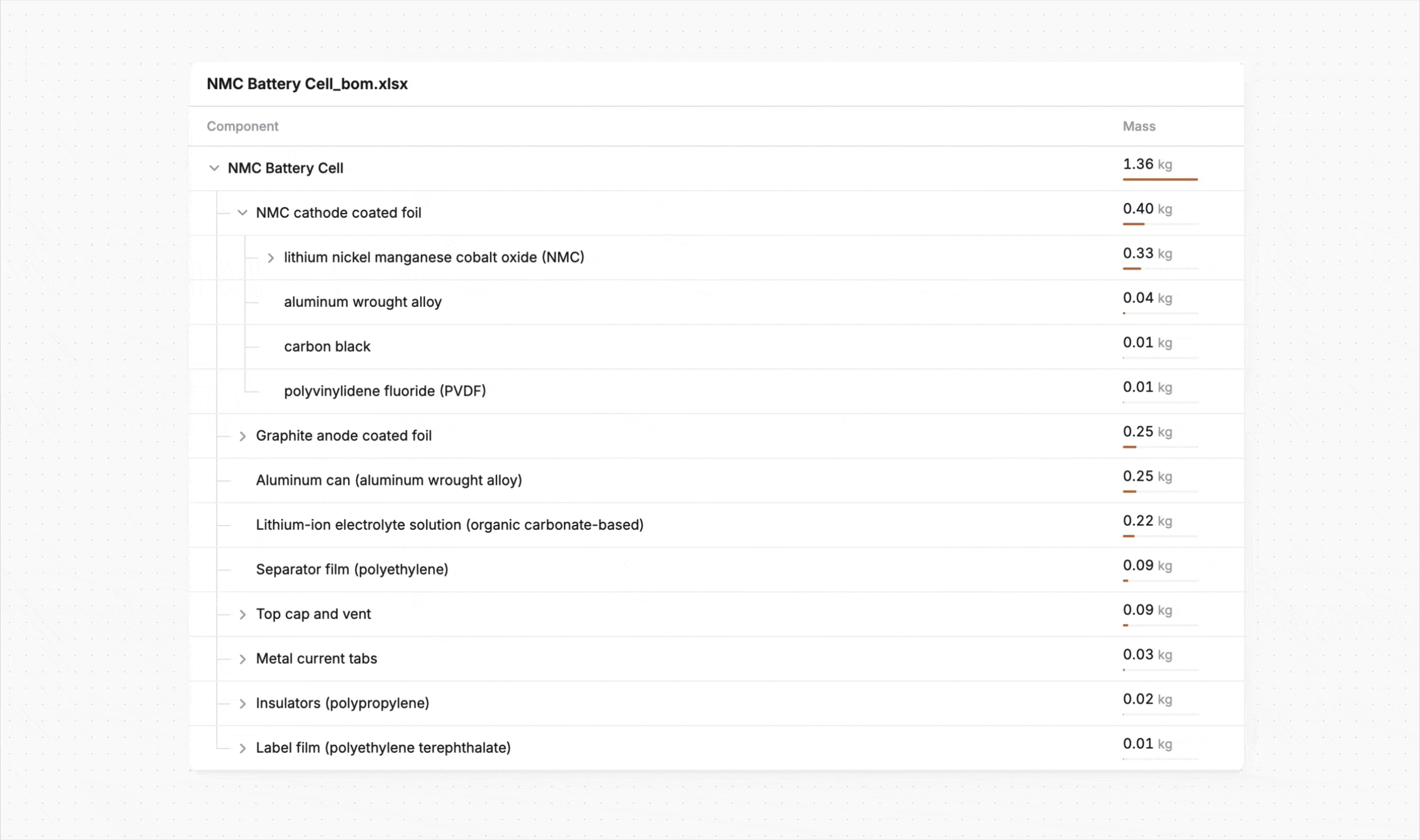
Task: Expand Top cap and vent chevron
Action: coord(242,614)
